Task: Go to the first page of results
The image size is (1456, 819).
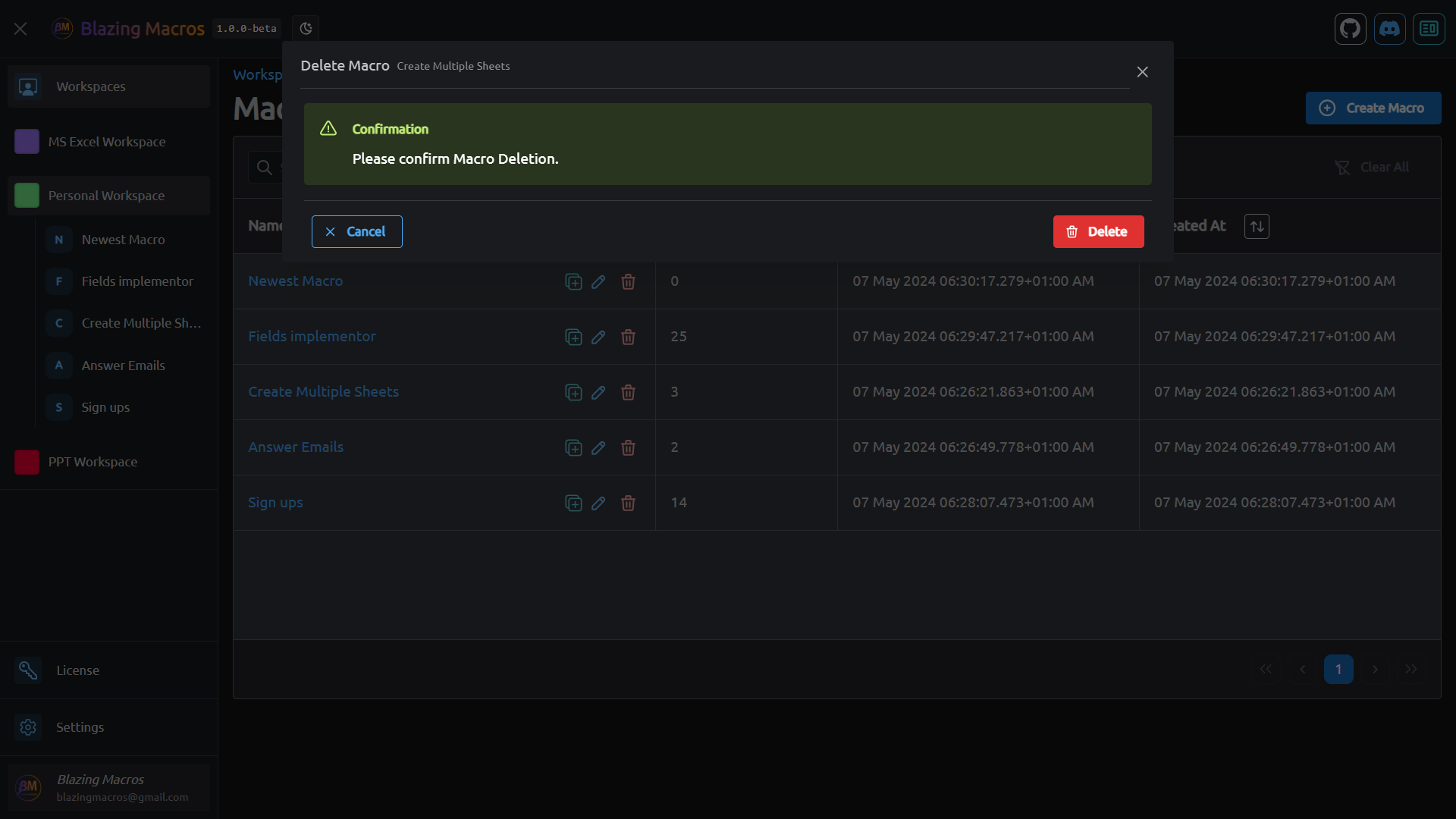Action: point(1266,669)
